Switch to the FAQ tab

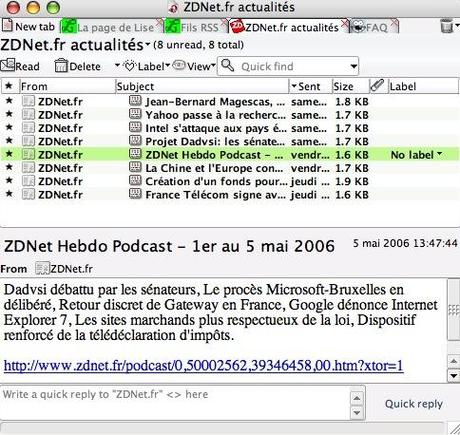coord(373,27)
